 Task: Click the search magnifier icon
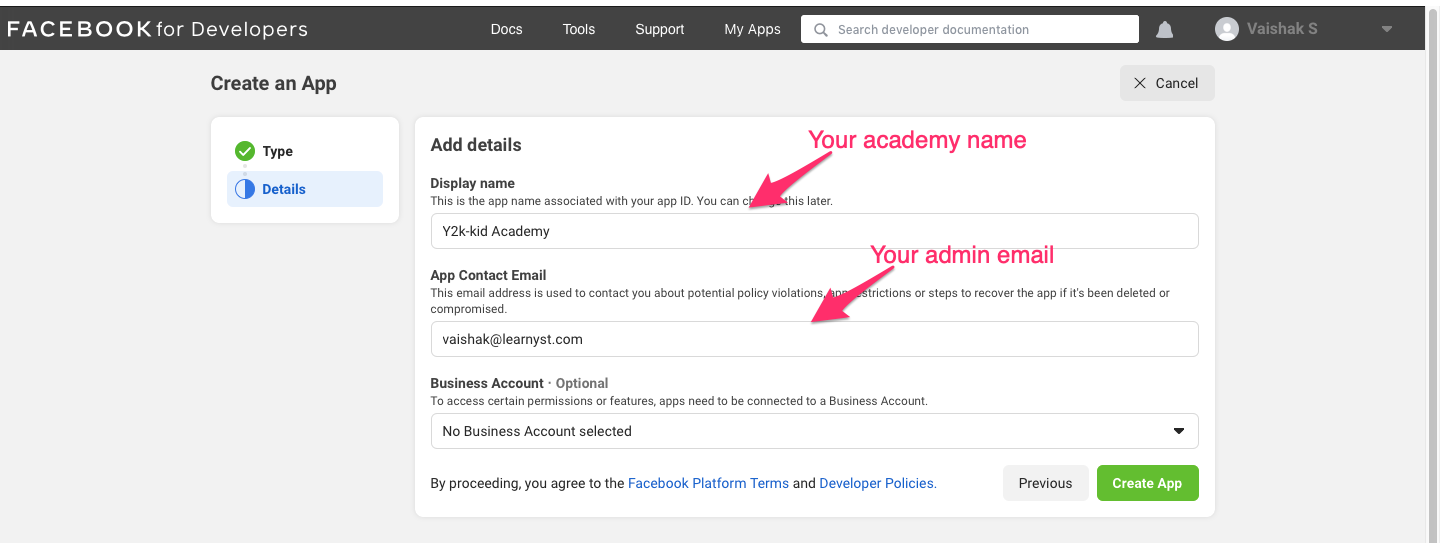tap(821, 30)
